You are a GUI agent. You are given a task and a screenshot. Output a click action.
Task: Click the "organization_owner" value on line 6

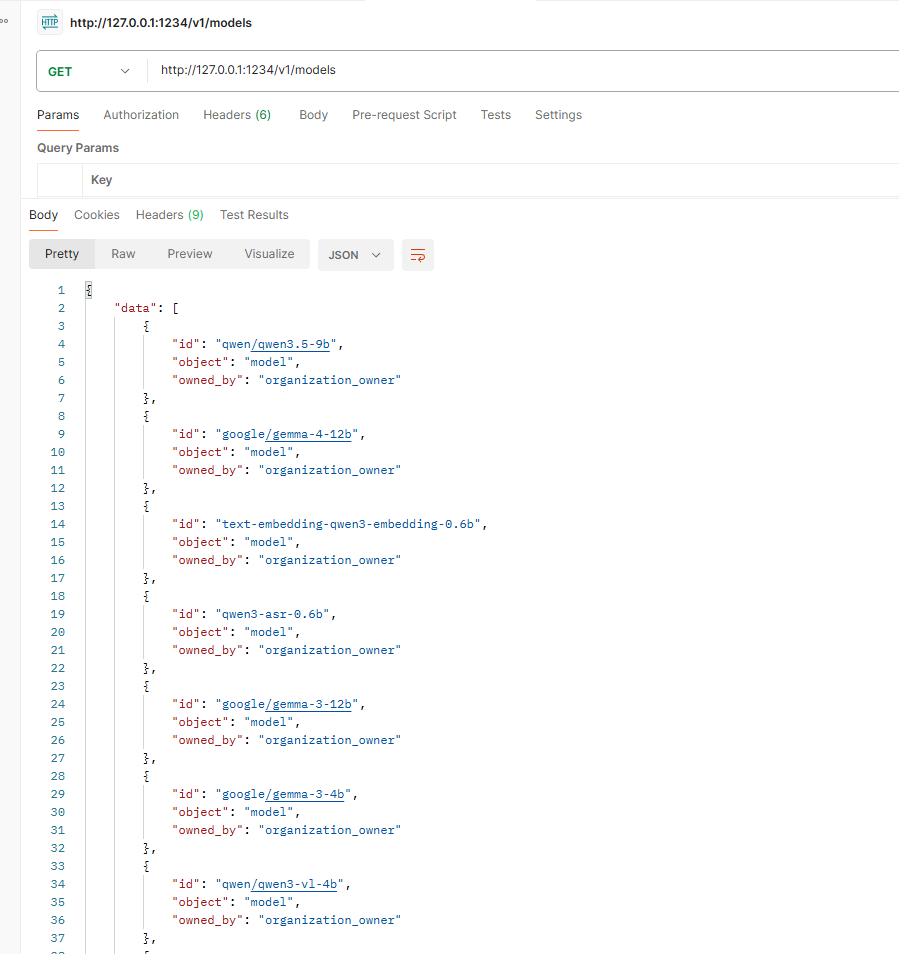pos(330,380)
